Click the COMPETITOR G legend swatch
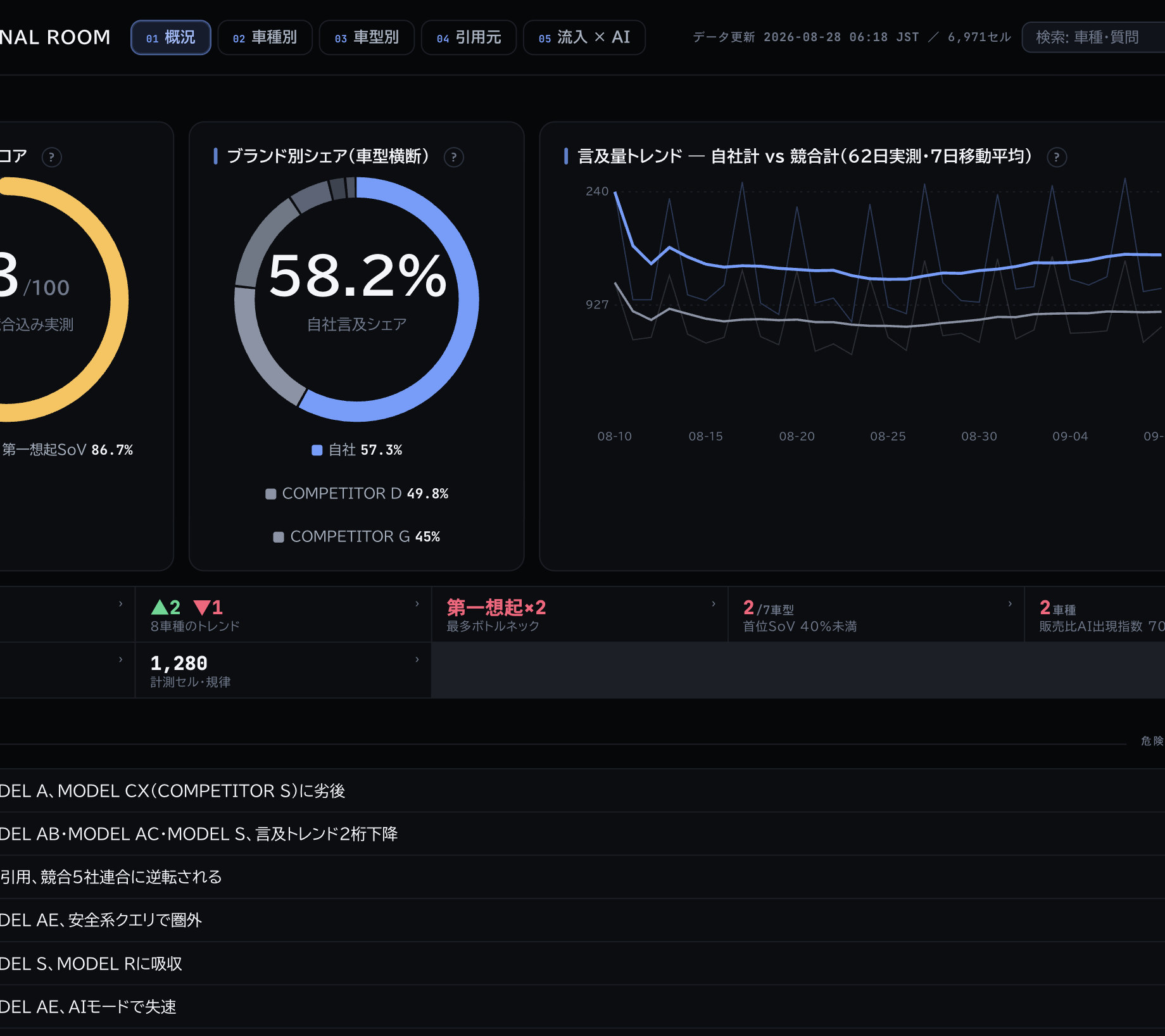1165x1036 pixels. [278, 537]
